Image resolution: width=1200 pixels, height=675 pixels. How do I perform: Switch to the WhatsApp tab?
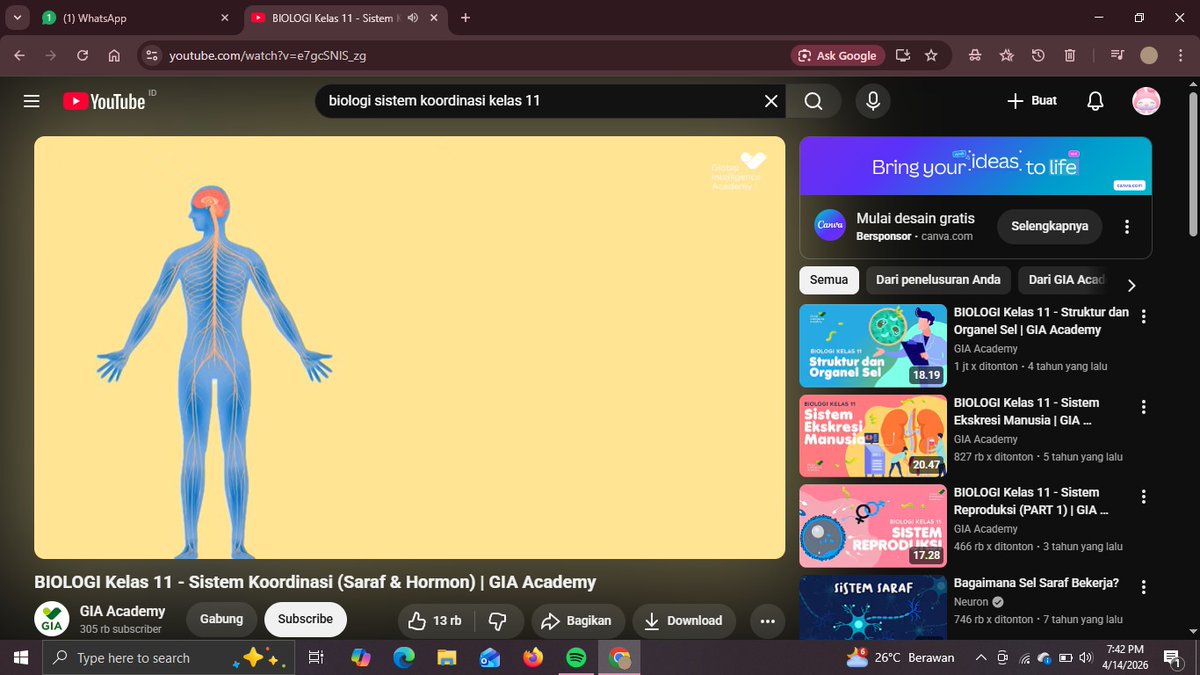point(135,18)
